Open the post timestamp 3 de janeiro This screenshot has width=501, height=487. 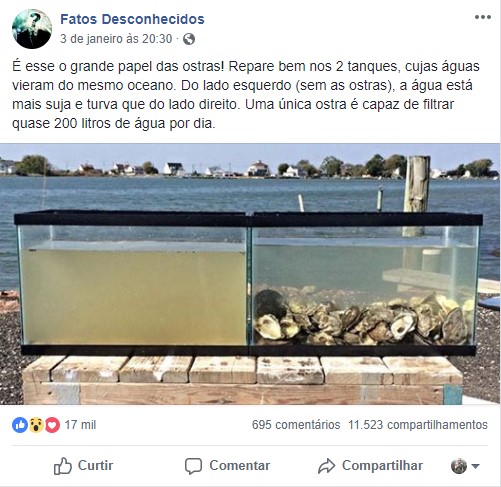click(116, 39)
